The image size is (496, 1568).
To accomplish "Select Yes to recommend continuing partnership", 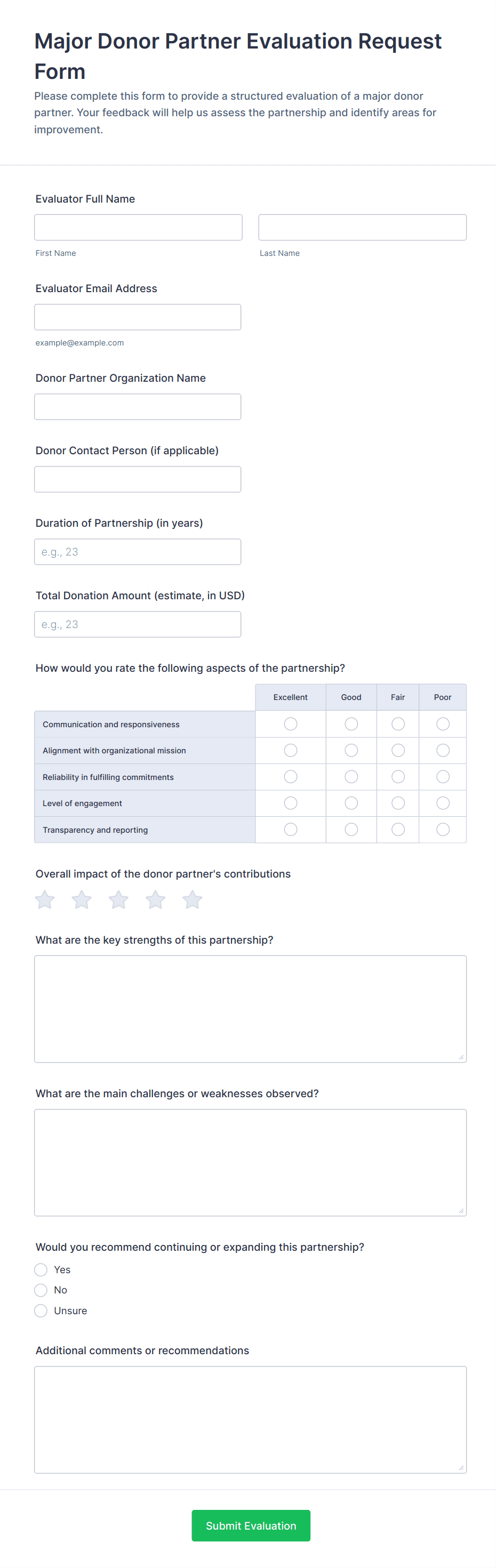I will [41, 1269].
